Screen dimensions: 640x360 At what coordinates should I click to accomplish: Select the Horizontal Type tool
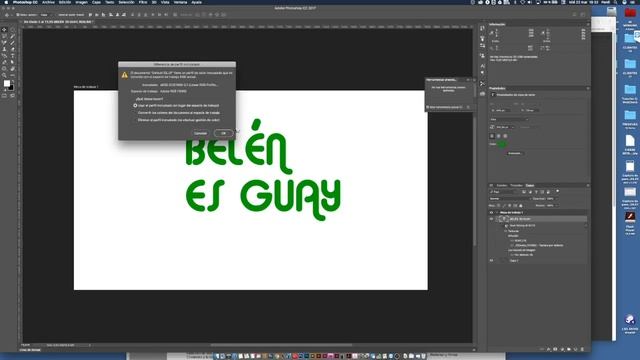click(12, 56)
